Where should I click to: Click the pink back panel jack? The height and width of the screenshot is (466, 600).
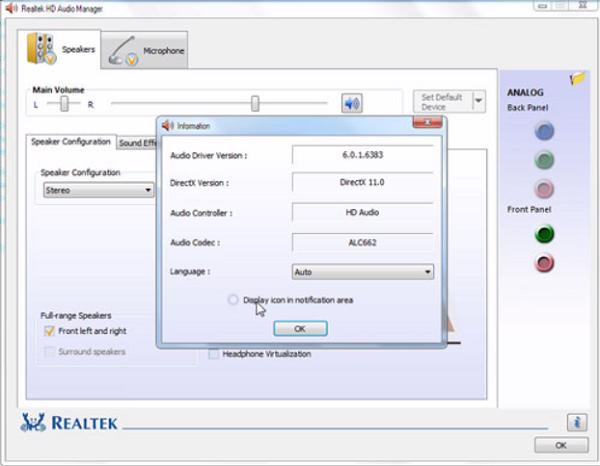click(x=544, y=188)
